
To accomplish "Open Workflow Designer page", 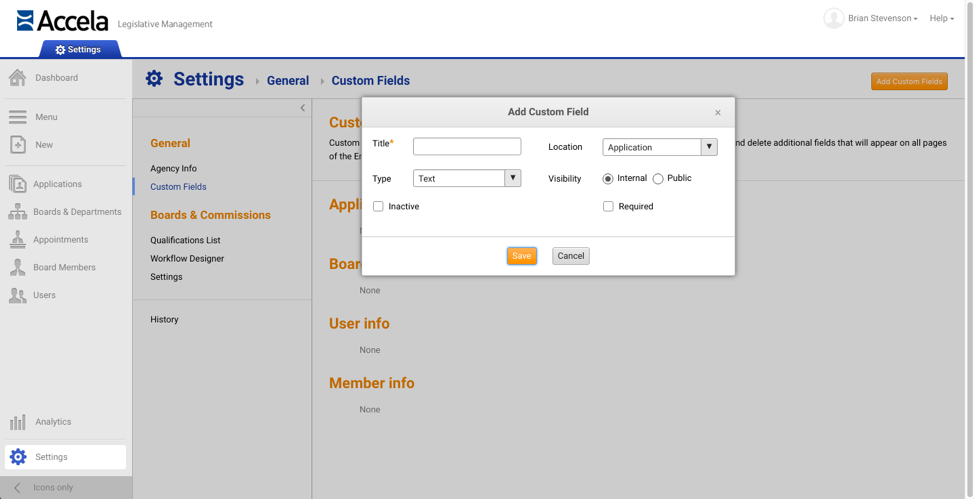I will click(x=187, y=259).
